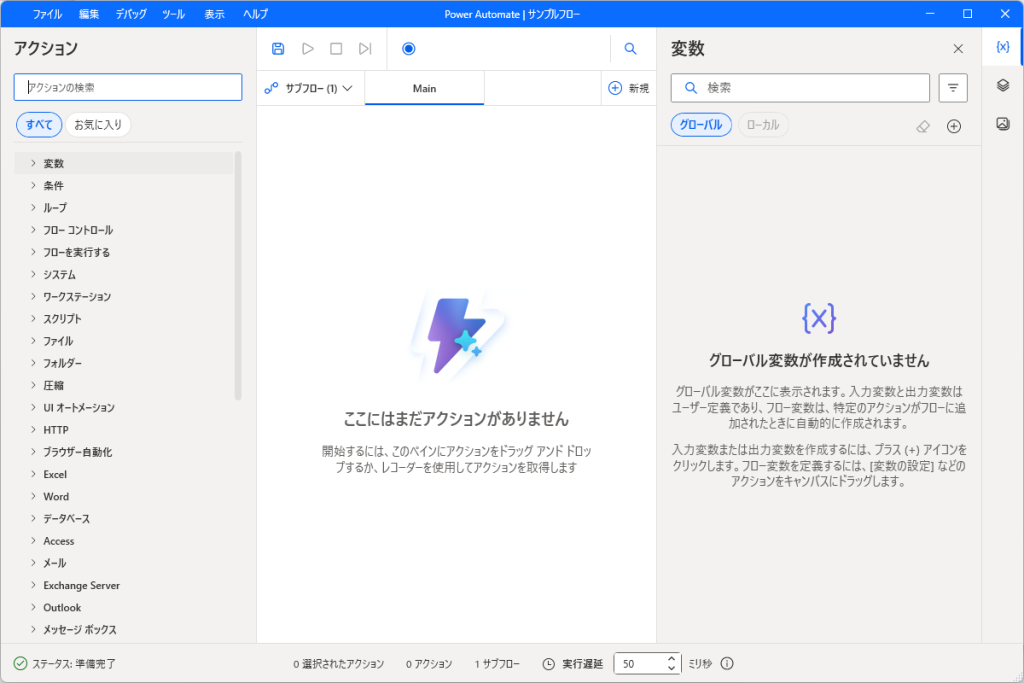Image resolution: width=1024 pixels, height=683 pixels.
Task: Open the サブフロー dropdown
Action: coord(310,88)
